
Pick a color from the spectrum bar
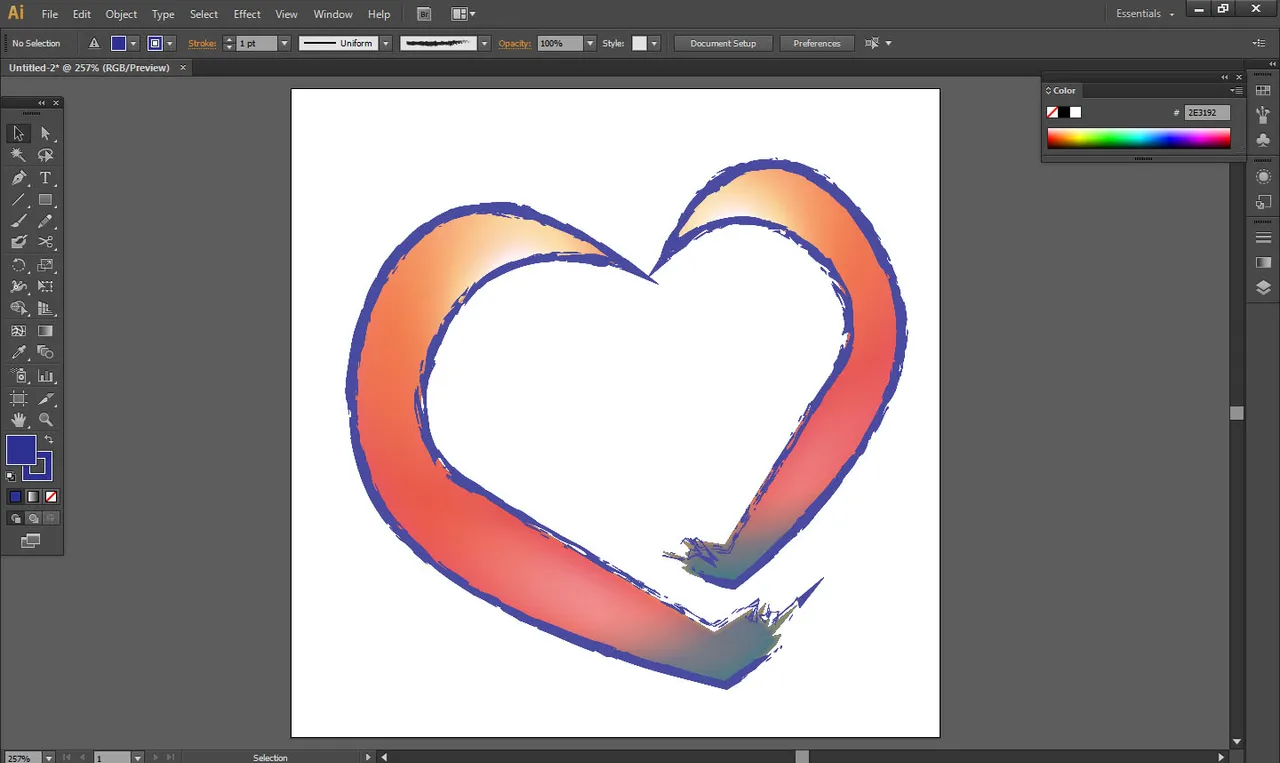click(x=1138, y=139)
